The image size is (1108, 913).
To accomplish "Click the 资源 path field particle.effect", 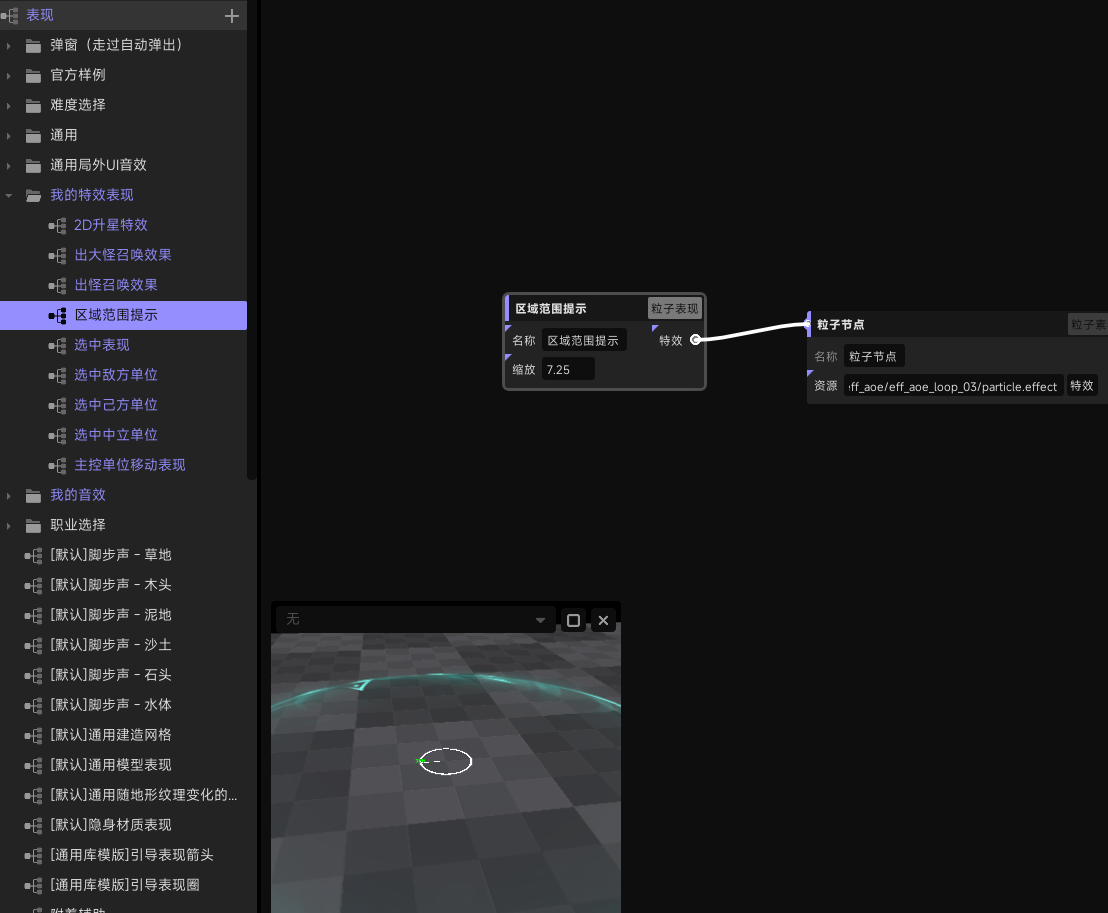I will (952, 387).
